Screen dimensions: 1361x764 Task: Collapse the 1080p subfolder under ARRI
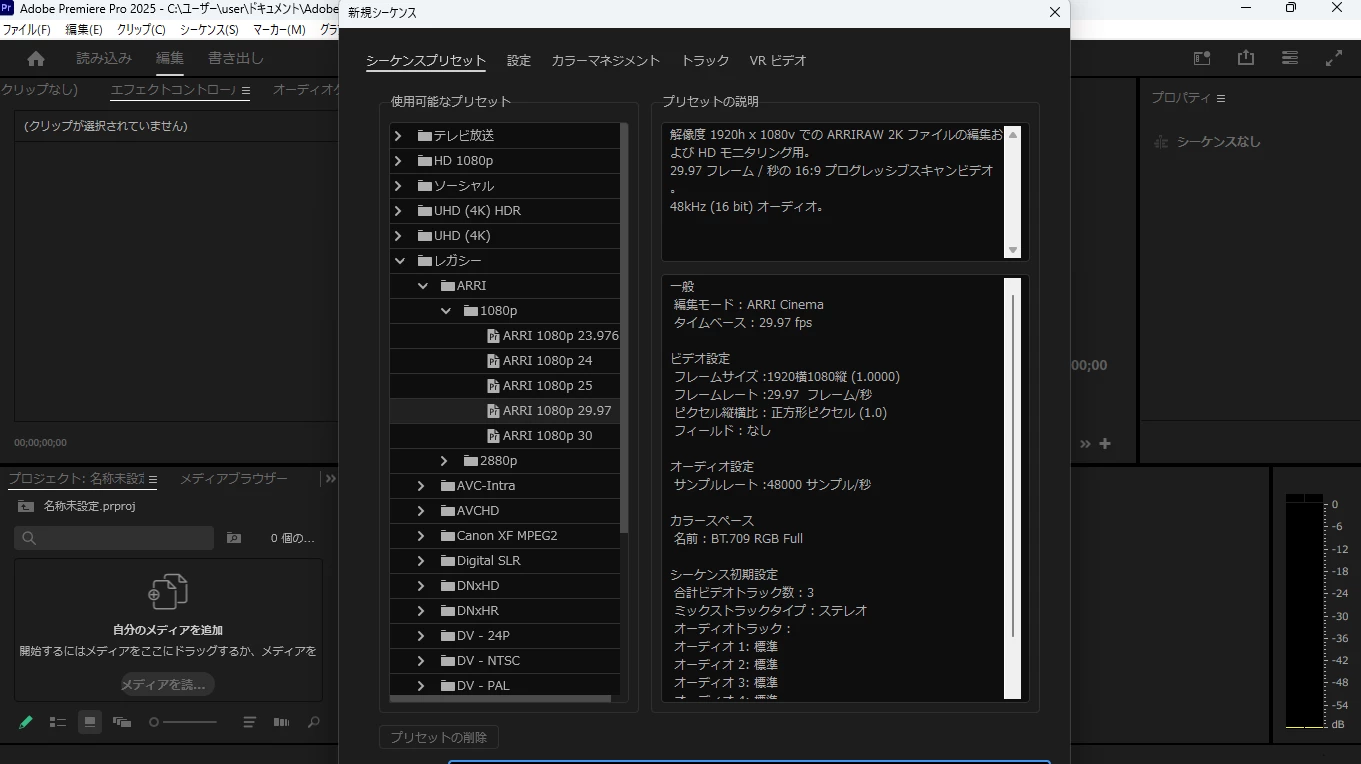pos(445,311)
